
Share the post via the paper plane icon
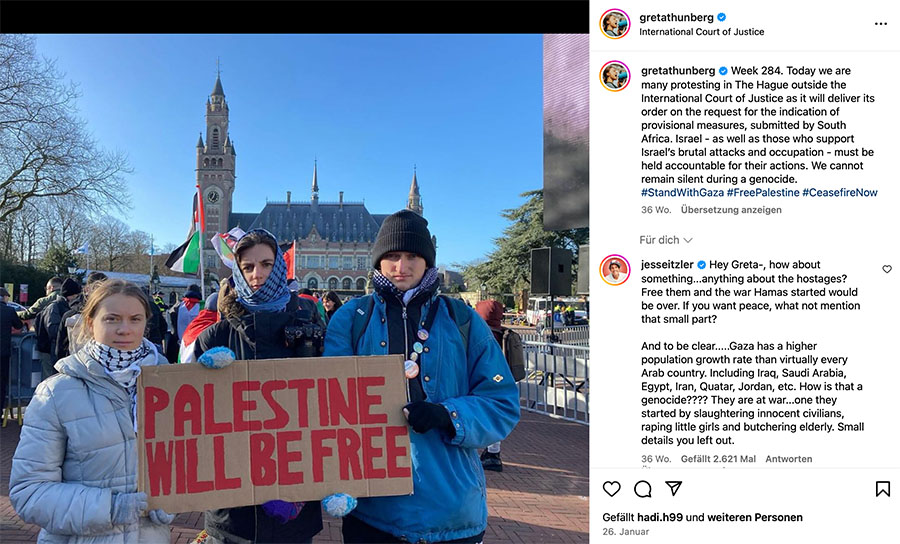point(673,488)
